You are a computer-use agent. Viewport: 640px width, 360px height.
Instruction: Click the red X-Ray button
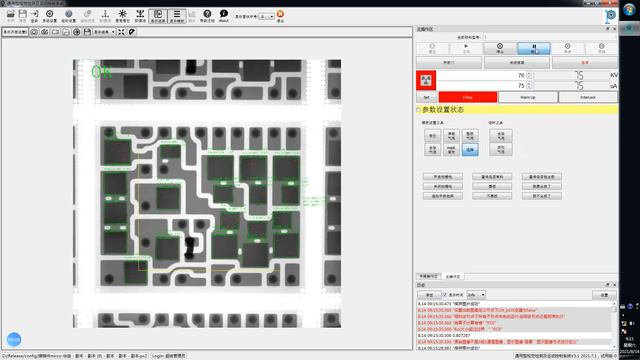(x=468, y=97)
